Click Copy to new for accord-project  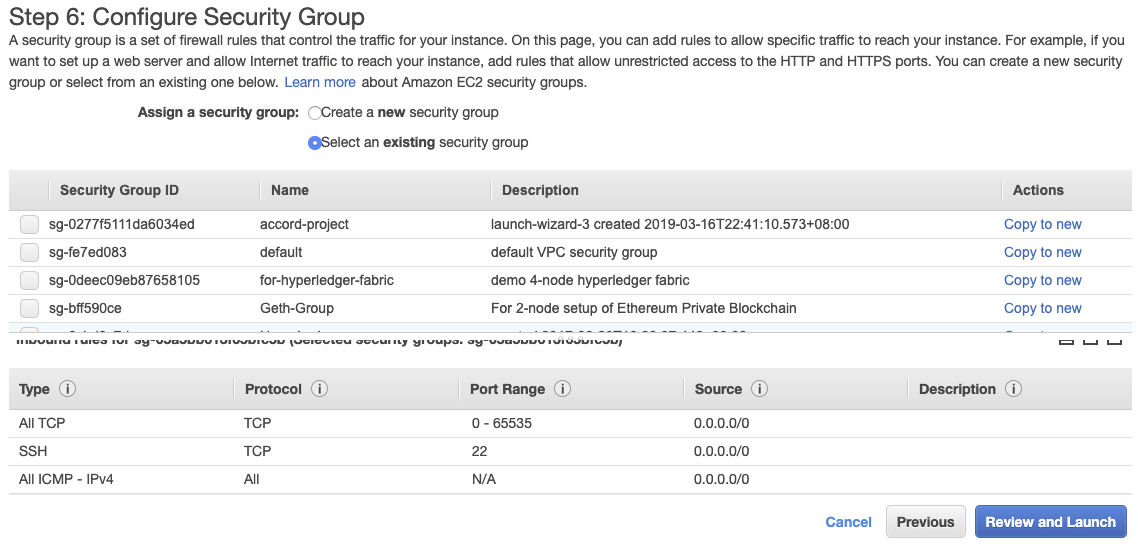coord(1042,225)
